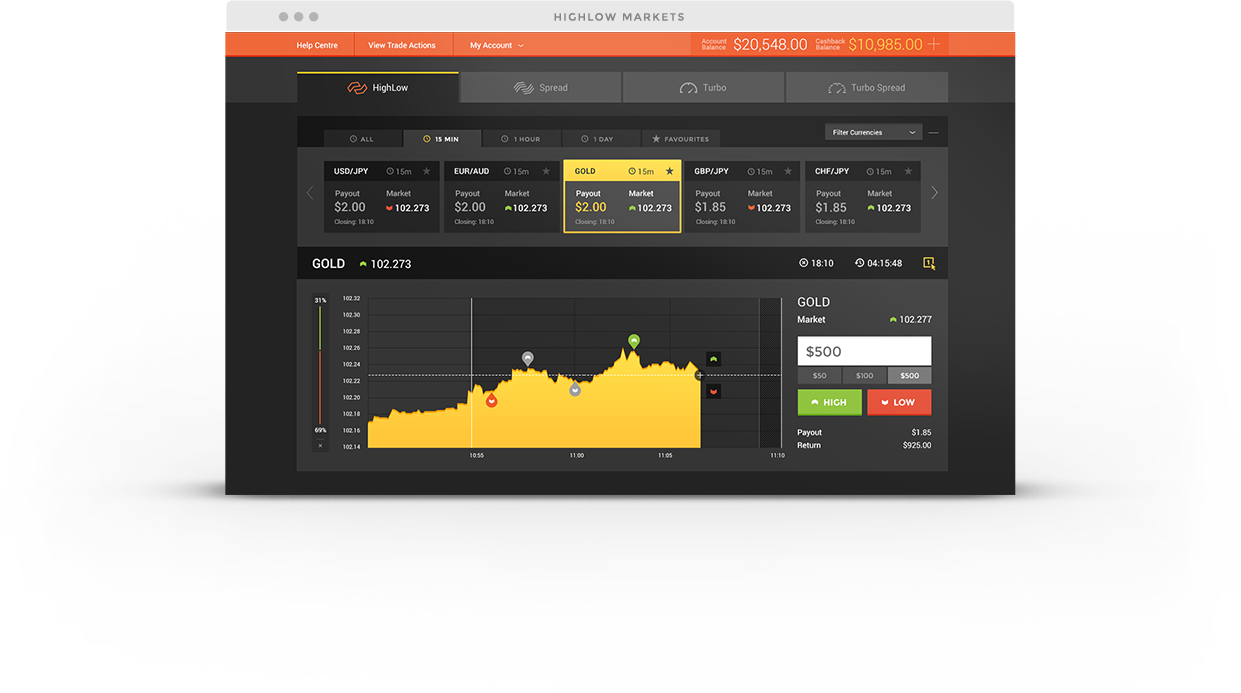Screen dimensions: 1241x693
Task: Click the grey down marker on chart
Action: point(575,390)
